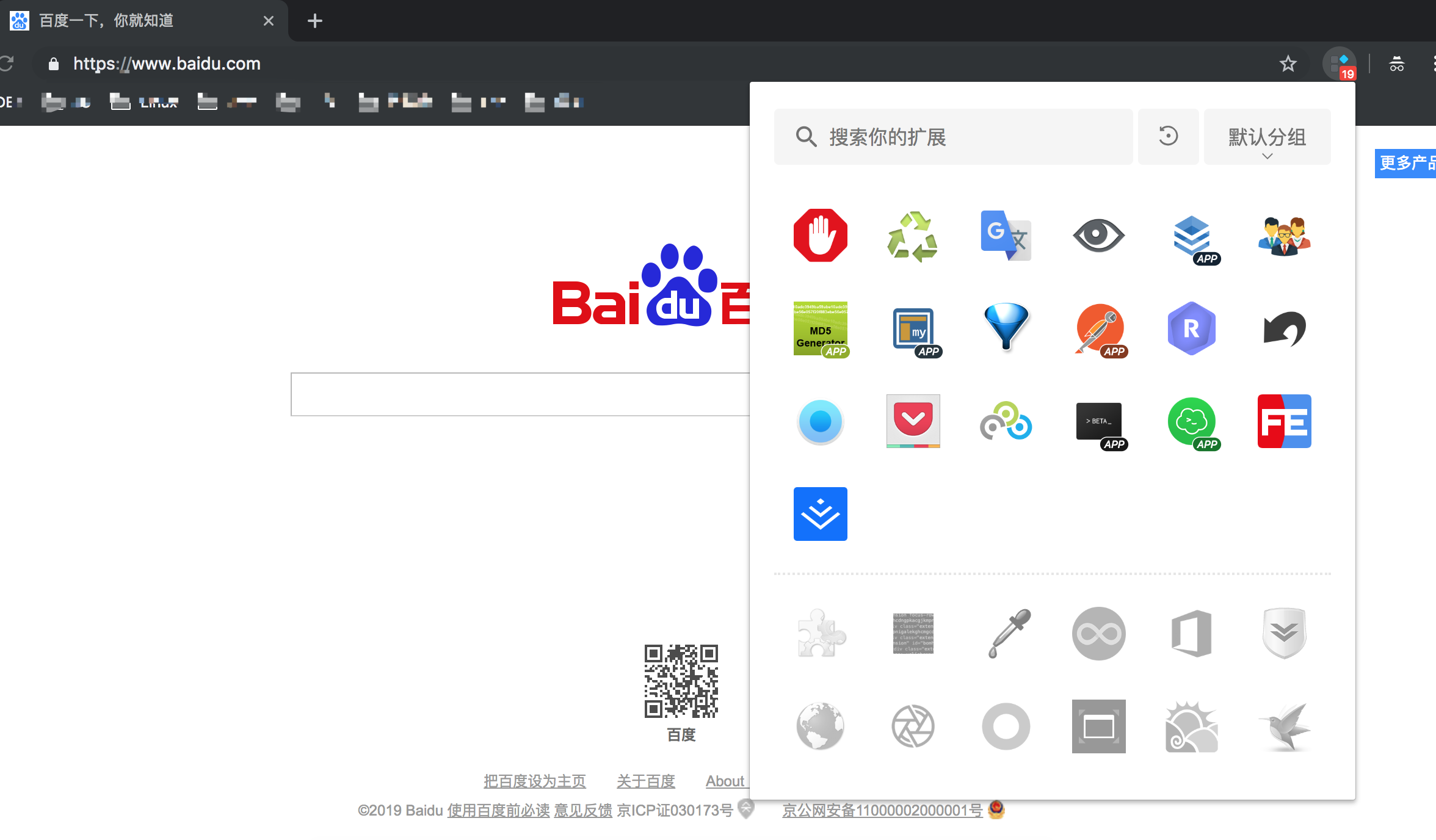Image resolution: width=1436 pixels, height=840 pixels.
Task: Click the browser address bar URL
Action: tap(167, 63)
